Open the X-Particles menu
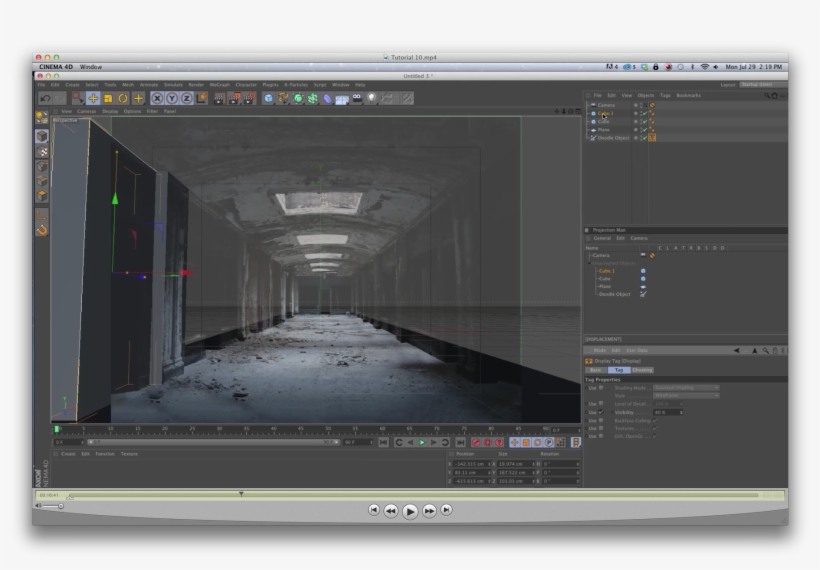The width and height of the screenshot is (820, 570). (x=296, y=85)
